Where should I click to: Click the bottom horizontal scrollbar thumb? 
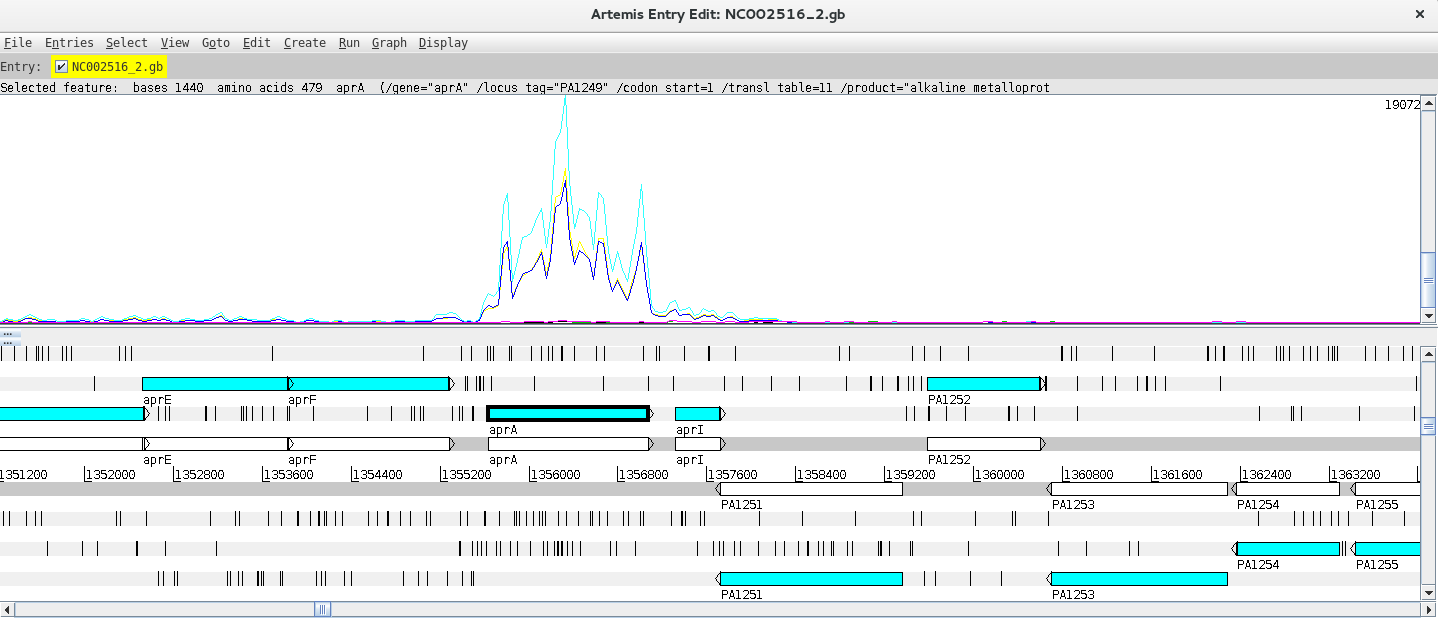coord(320,609)
